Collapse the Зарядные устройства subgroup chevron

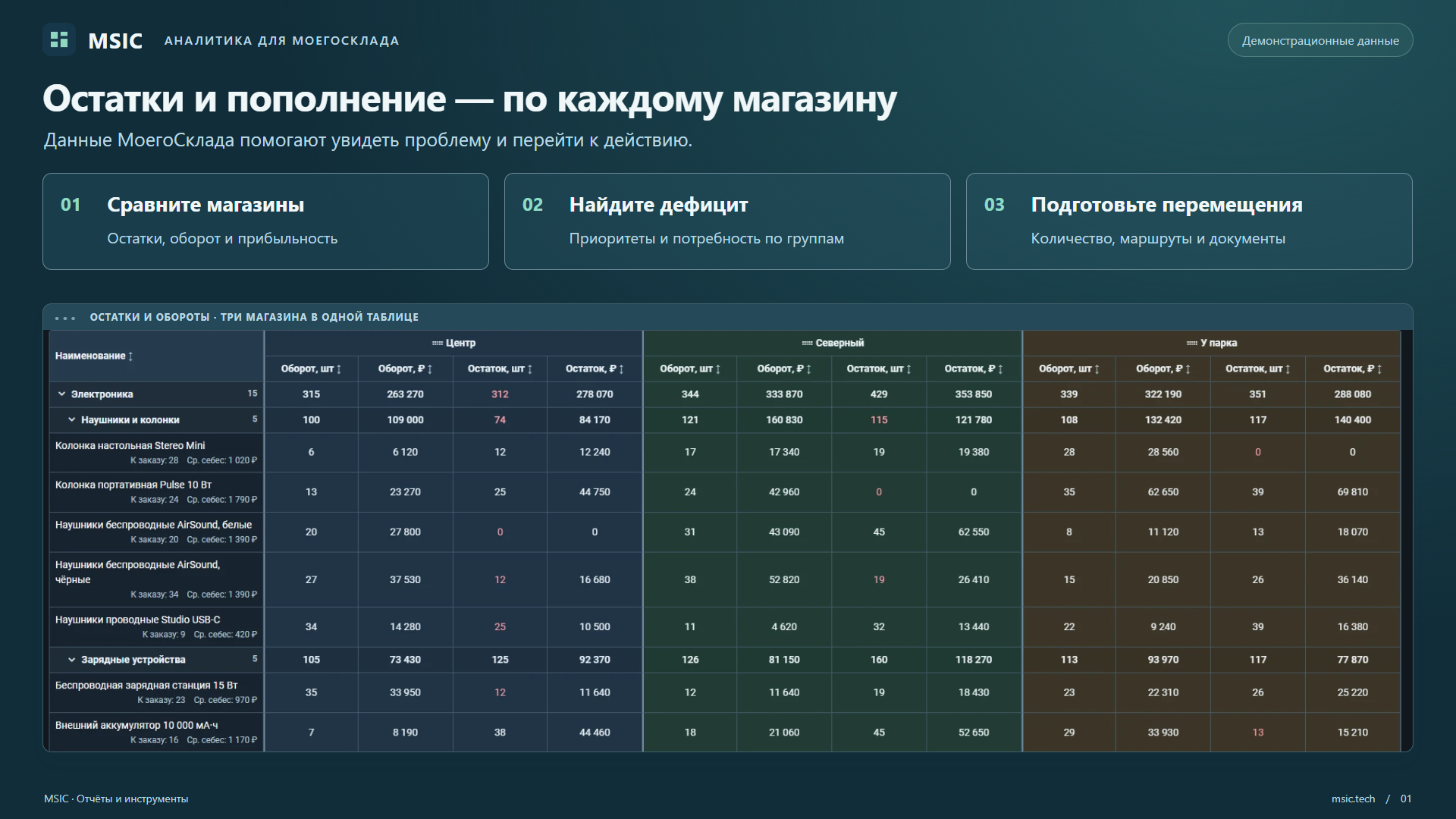tap(72, 660)
